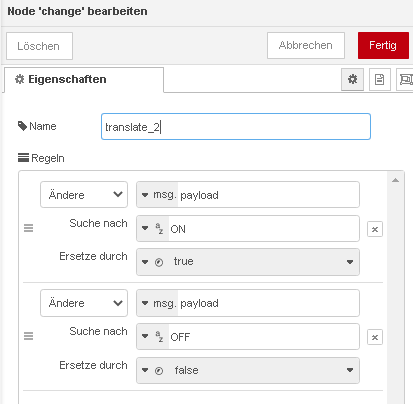Image resolution: width=413 pixels, height=404 pixels.
Task: Open type selector for ON search value
Action: click(x=153, y=229)
